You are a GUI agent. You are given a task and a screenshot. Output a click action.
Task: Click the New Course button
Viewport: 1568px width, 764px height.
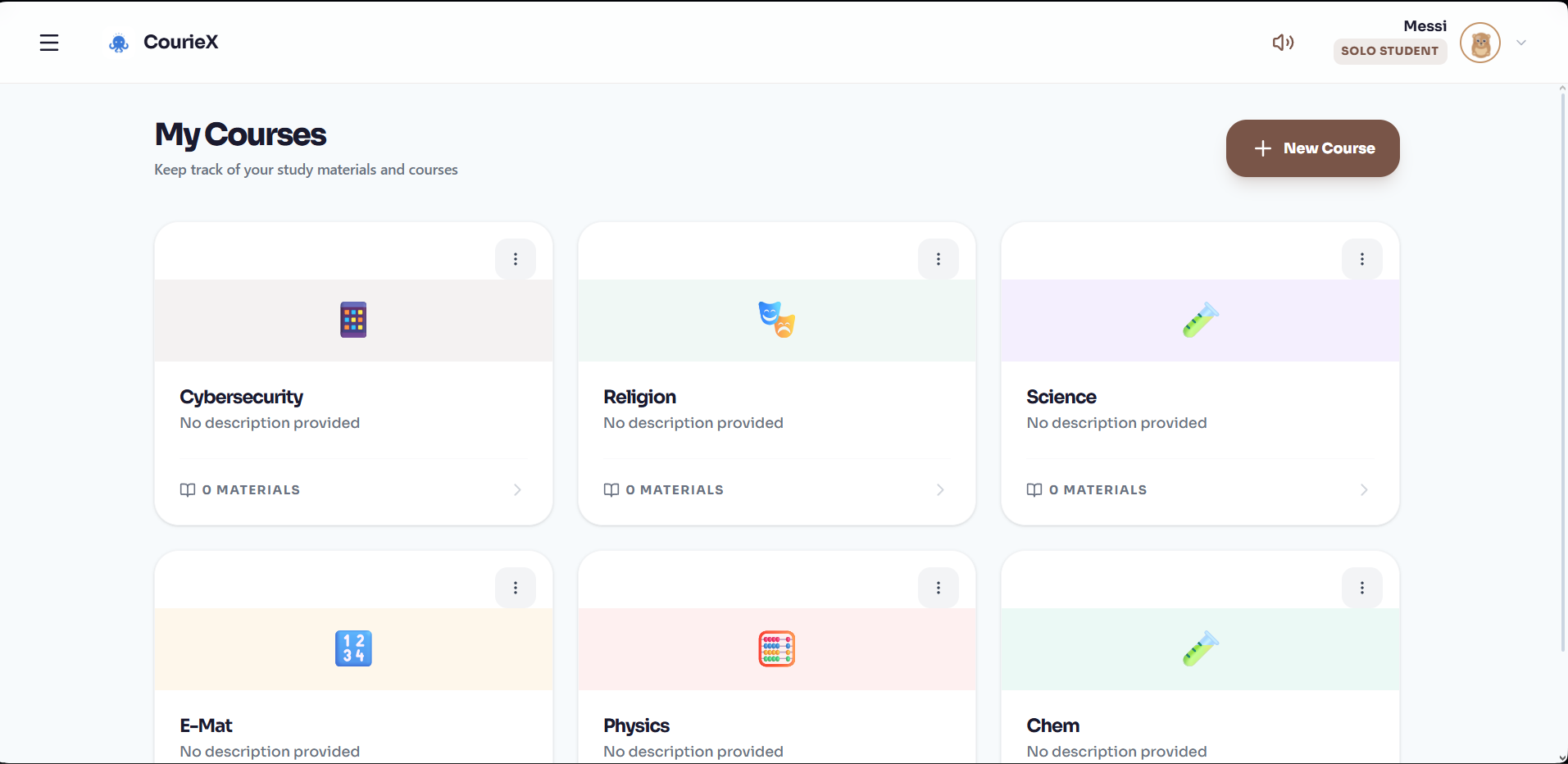point(1312,148)
